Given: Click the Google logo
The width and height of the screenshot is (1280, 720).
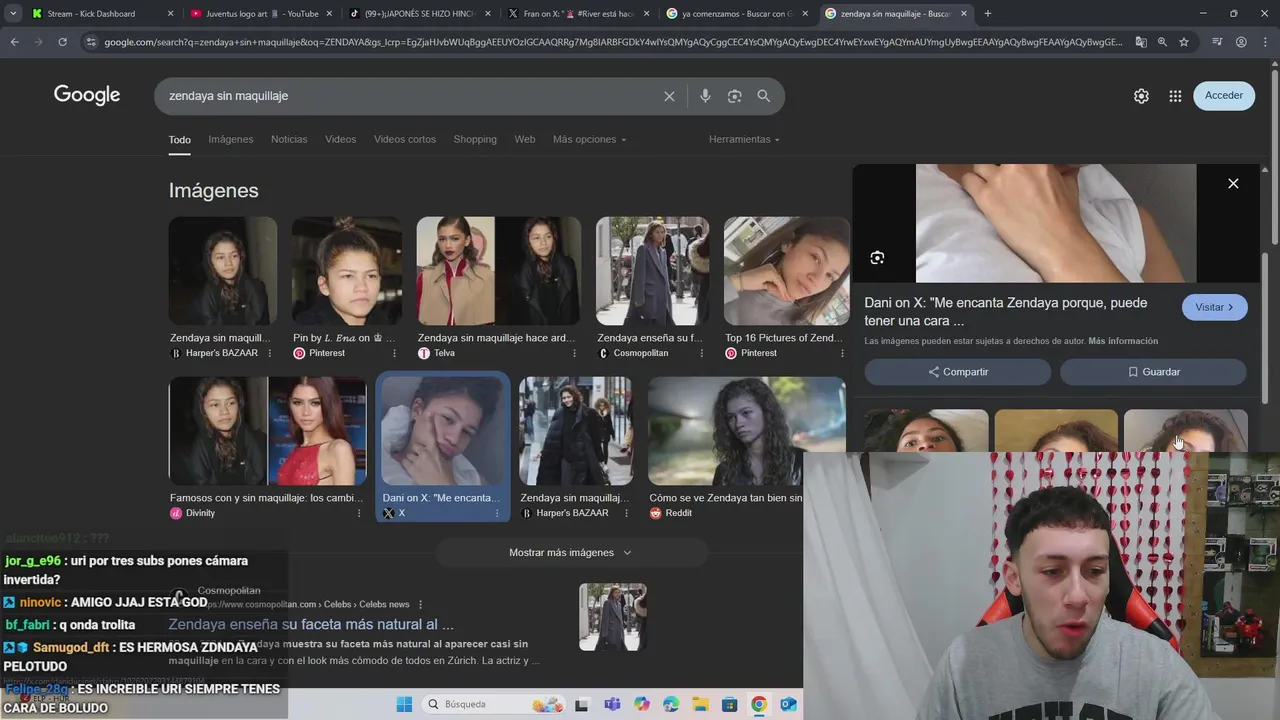Looking at the screenshot, I should [x=87, y=95].
